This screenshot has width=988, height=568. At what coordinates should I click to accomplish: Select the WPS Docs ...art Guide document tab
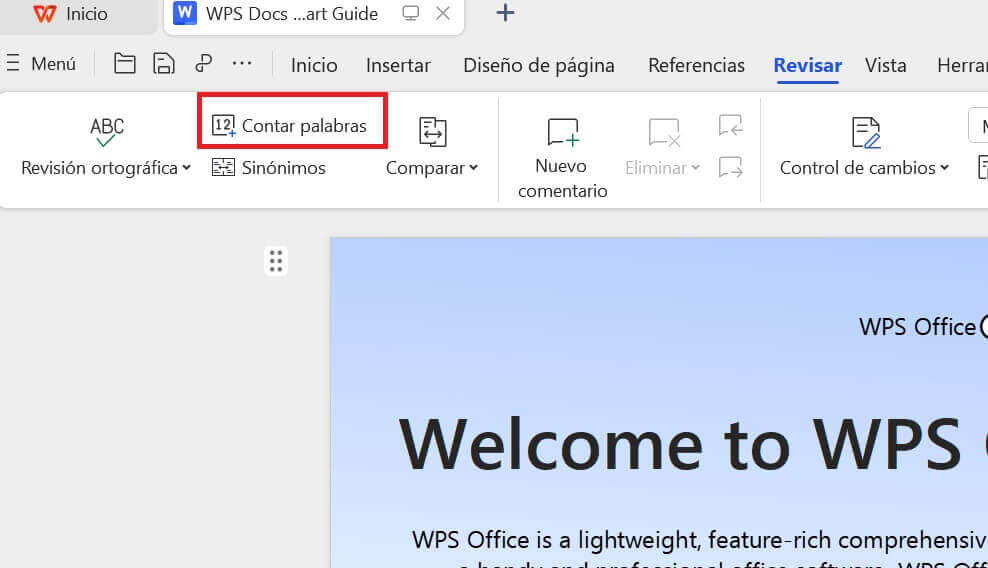(x=292, y=14)
